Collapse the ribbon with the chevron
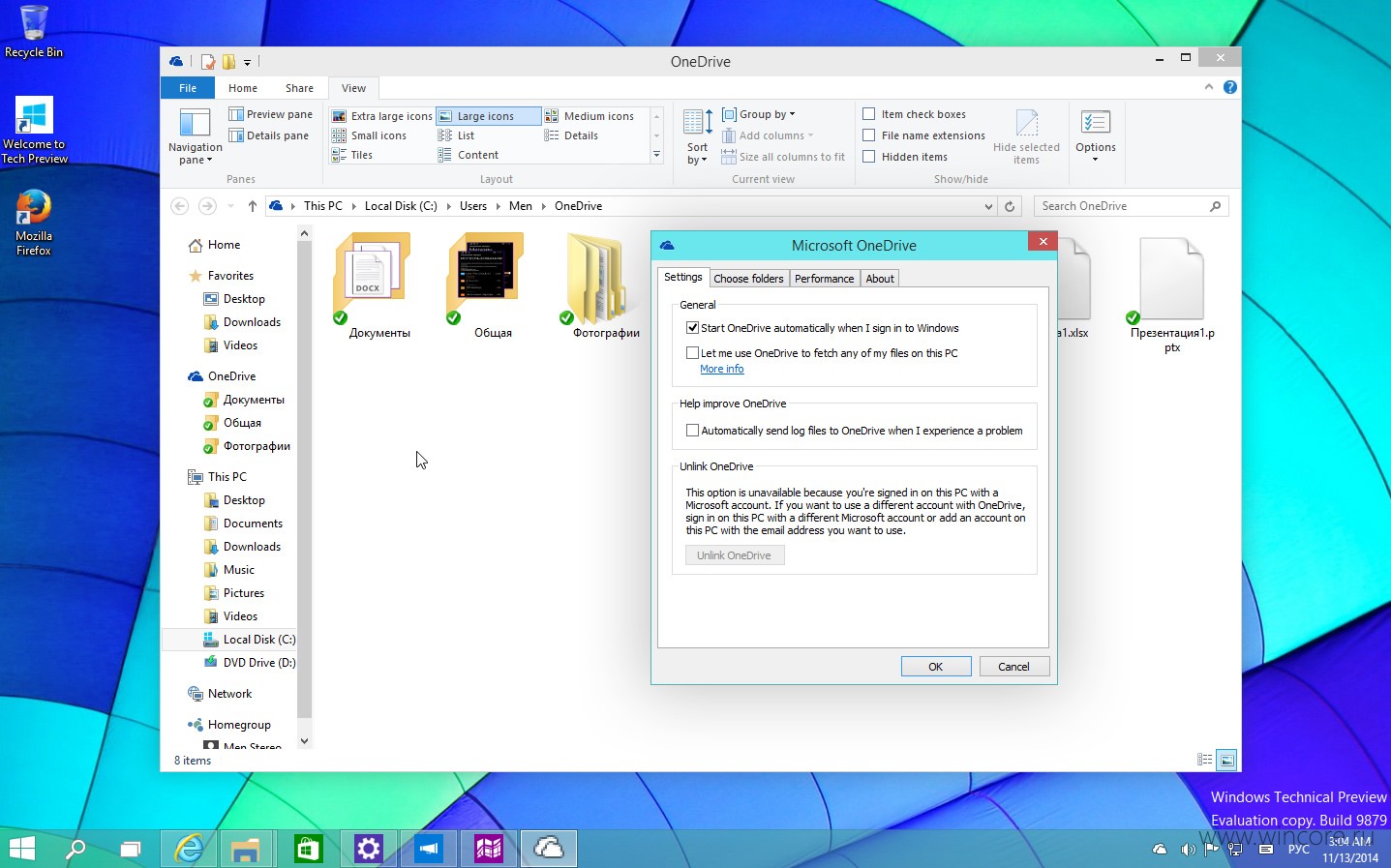 [x=1208, y=87]
